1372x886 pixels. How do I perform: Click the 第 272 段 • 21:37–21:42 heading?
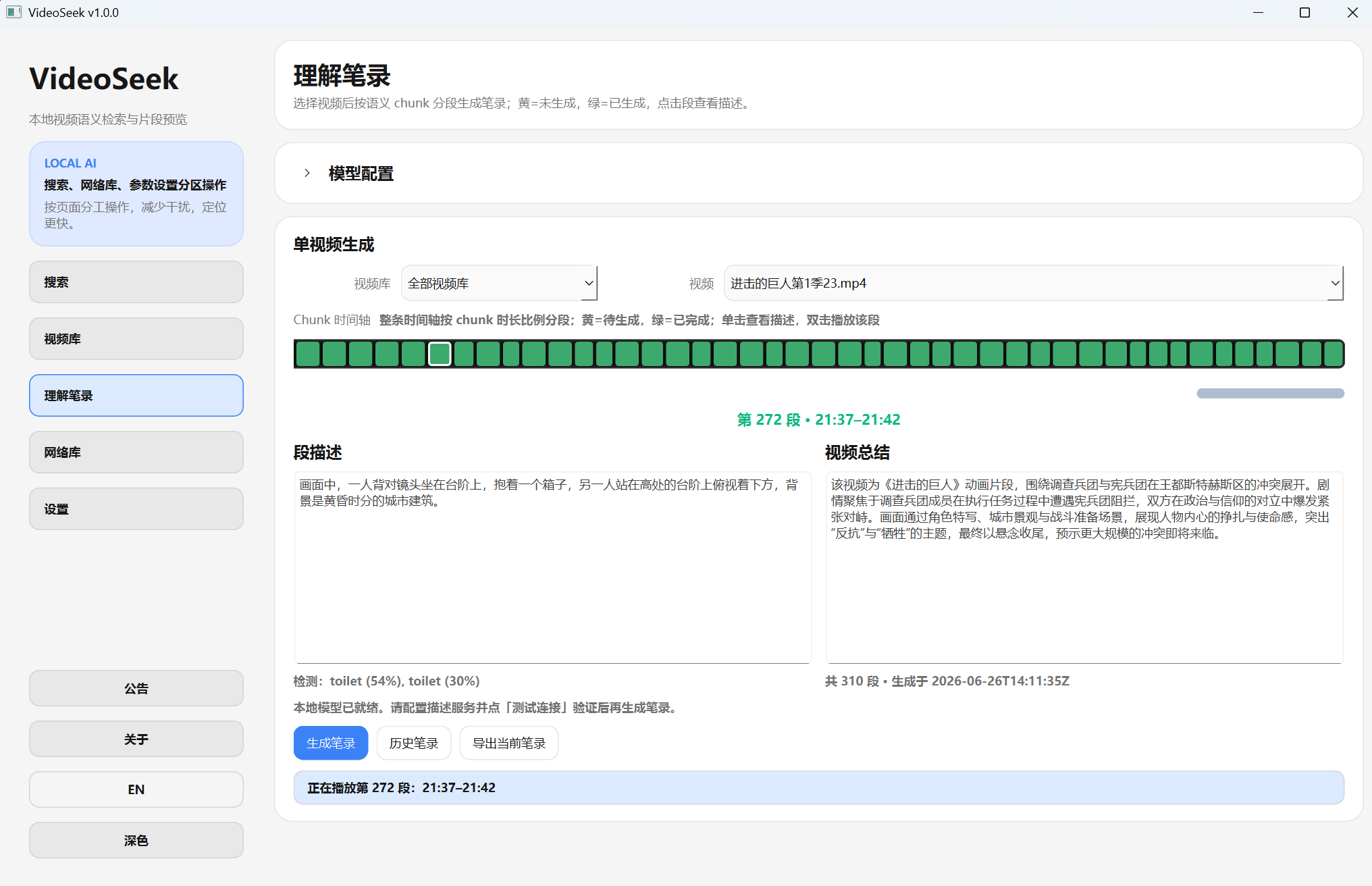(818, 419)
